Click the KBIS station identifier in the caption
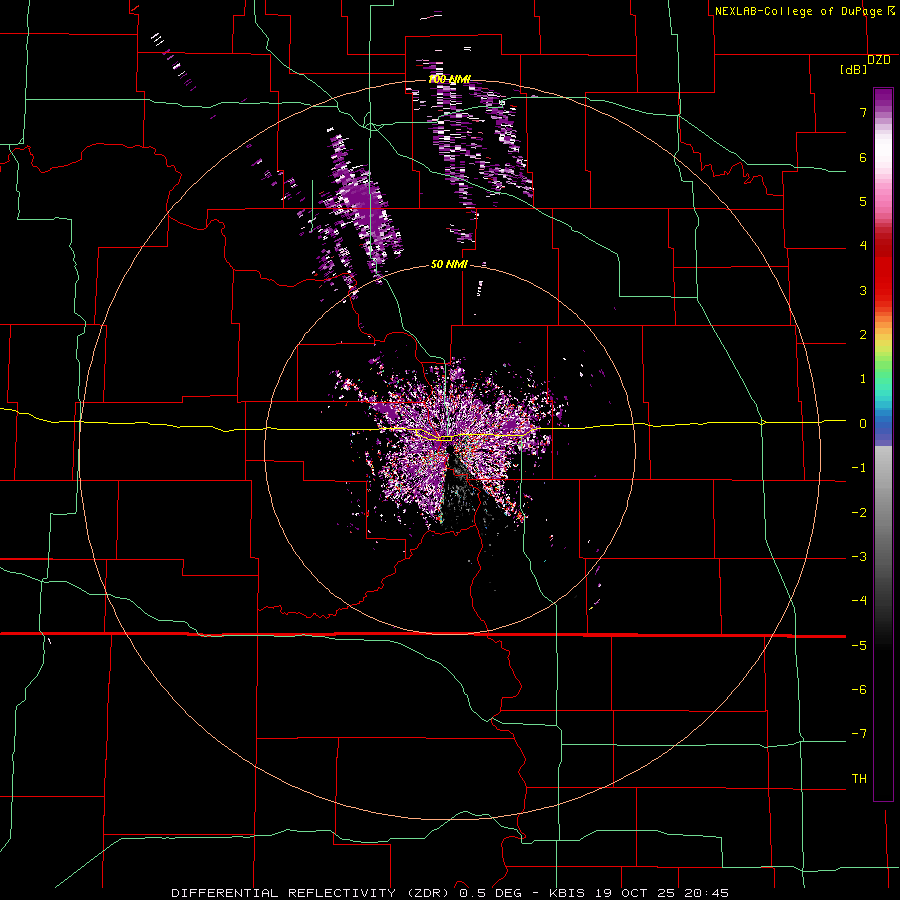 pos(567,893)
